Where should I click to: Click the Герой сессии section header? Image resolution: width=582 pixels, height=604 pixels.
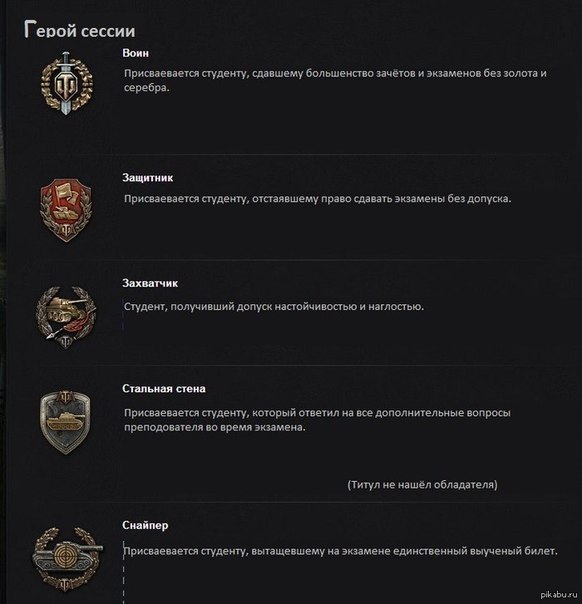80,30
